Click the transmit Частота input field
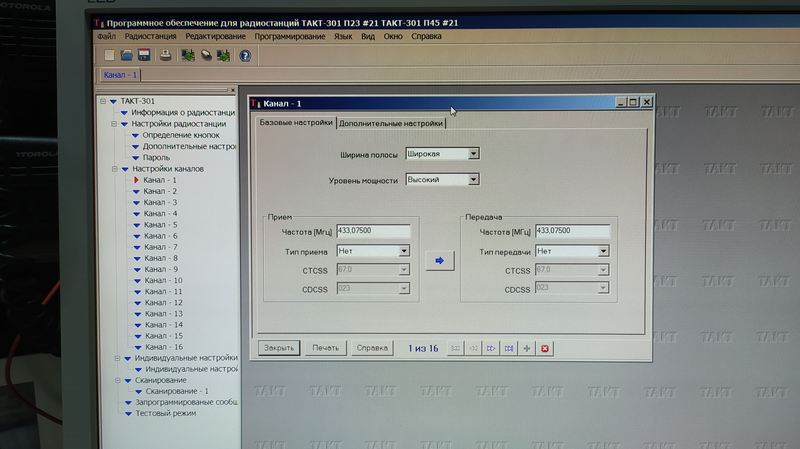The height and width of the screenshot is (449, 800). [x=572, y=231]
